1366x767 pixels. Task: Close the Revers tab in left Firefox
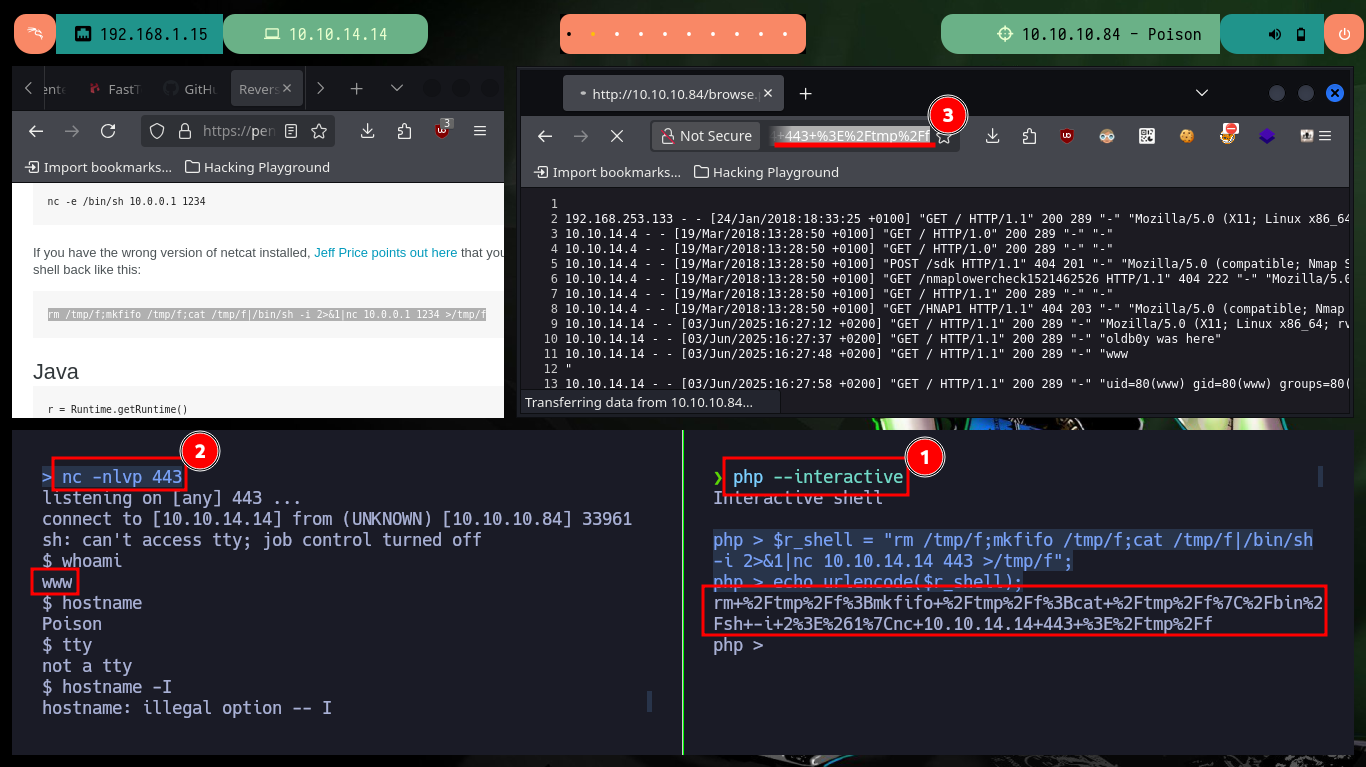click(x=289, y=89)
